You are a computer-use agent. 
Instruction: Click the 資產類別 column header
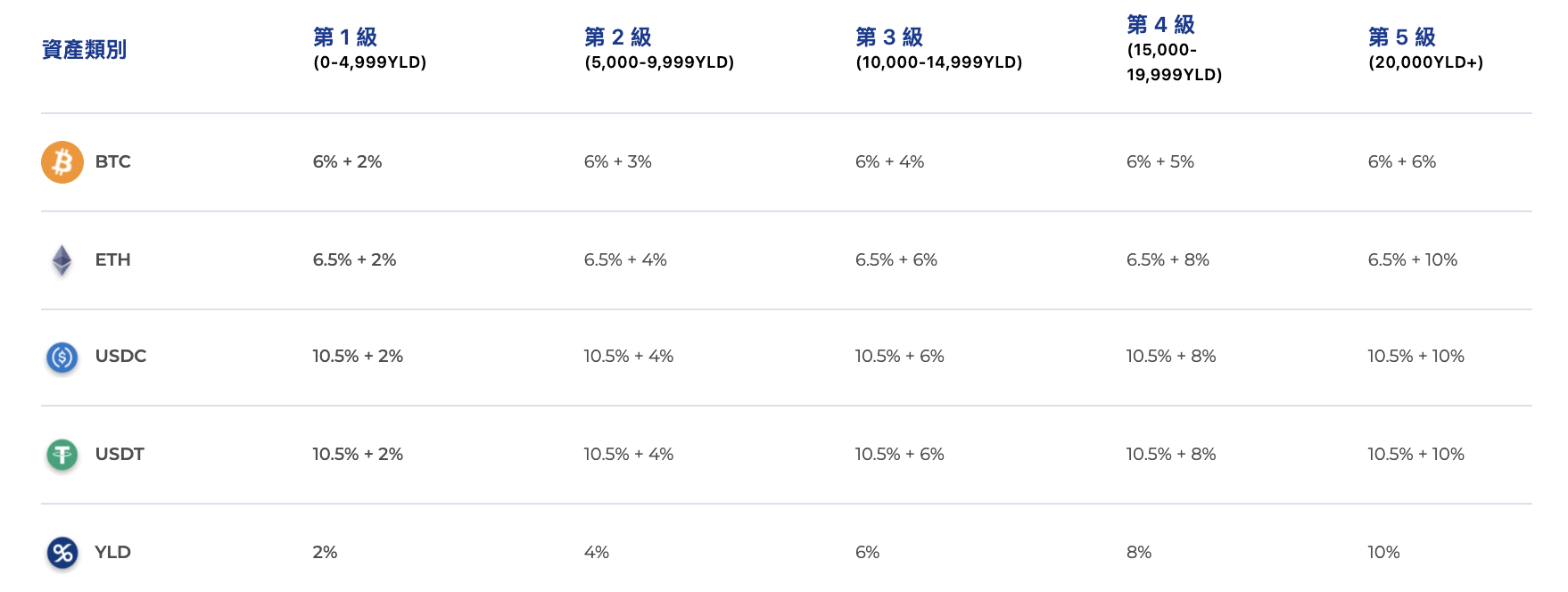pos(85,50)
